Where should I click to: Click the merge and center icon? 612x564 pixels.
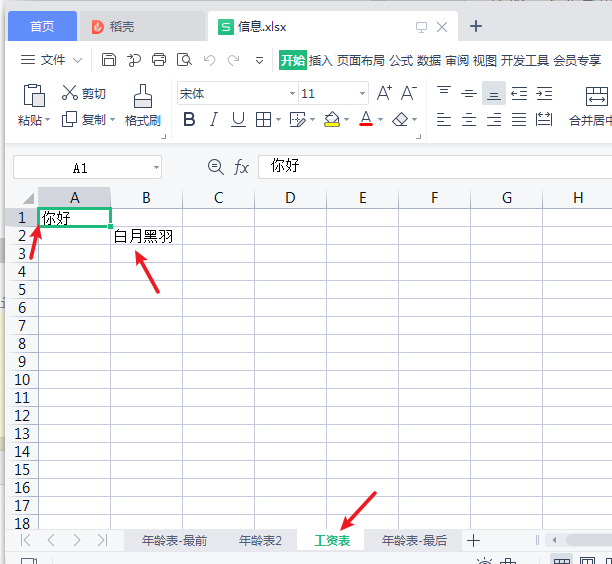[597, 96]
